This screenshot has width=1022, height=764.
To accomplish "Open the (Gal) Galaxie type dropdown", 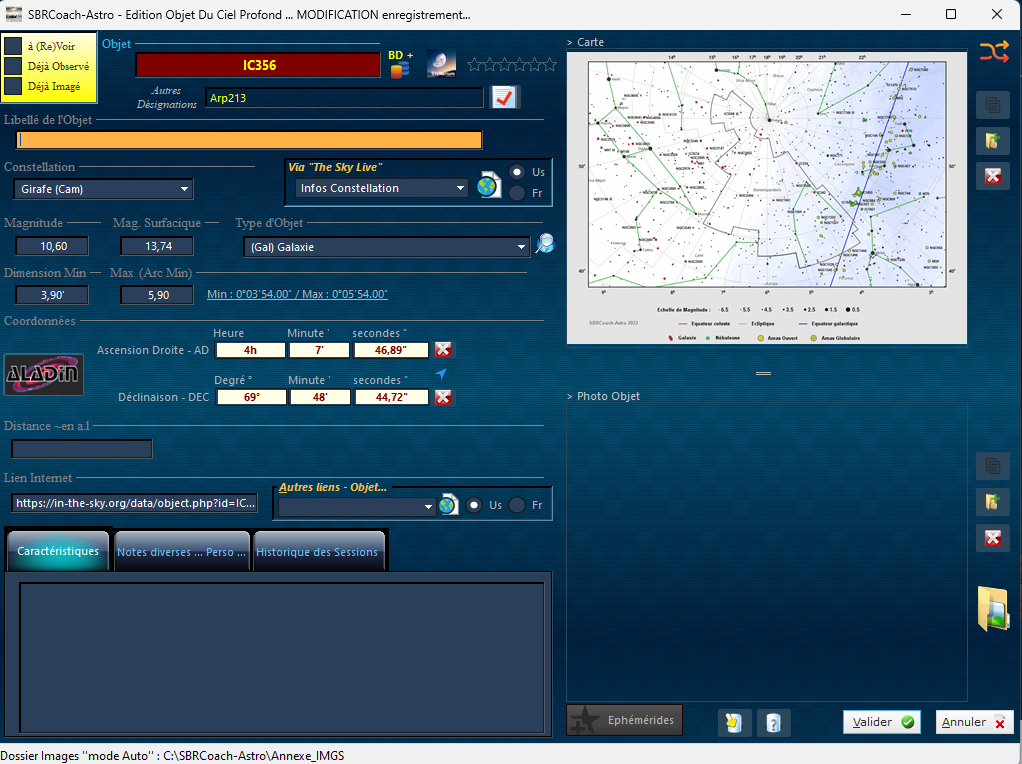I will click(386, 247).
